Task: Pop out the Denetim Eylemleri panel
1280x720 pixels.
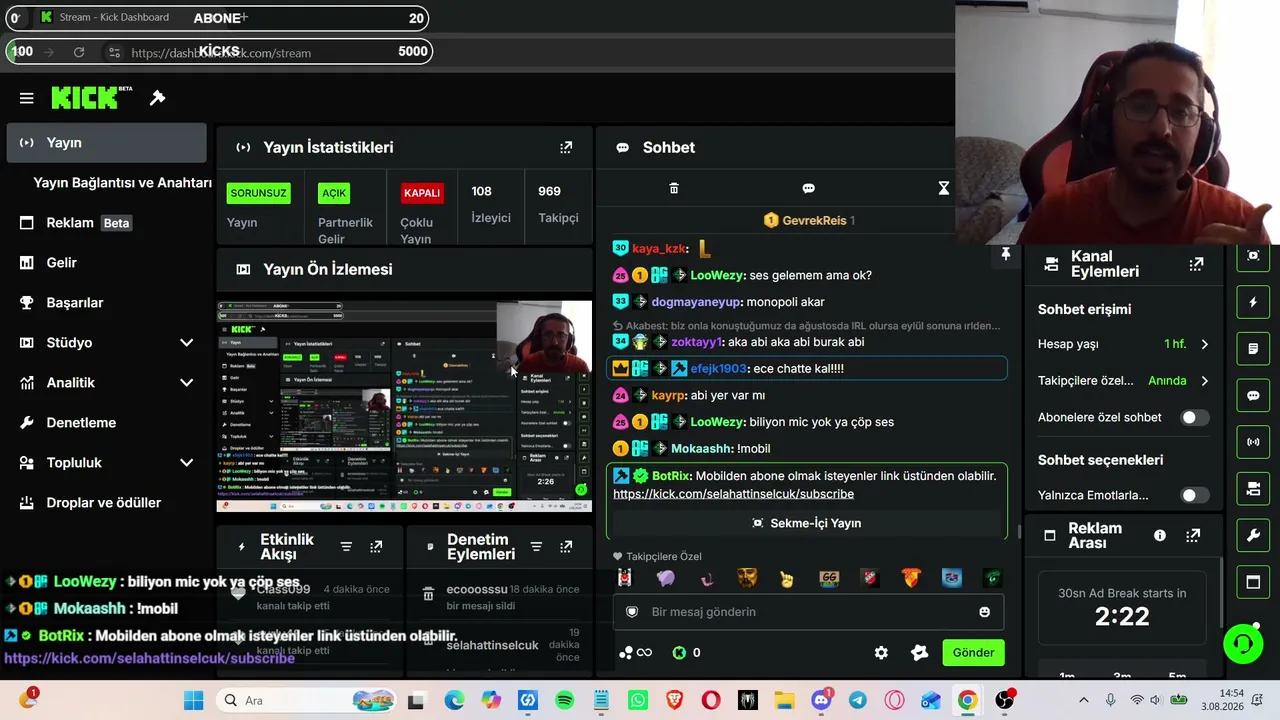Action: tap(566, 547)
